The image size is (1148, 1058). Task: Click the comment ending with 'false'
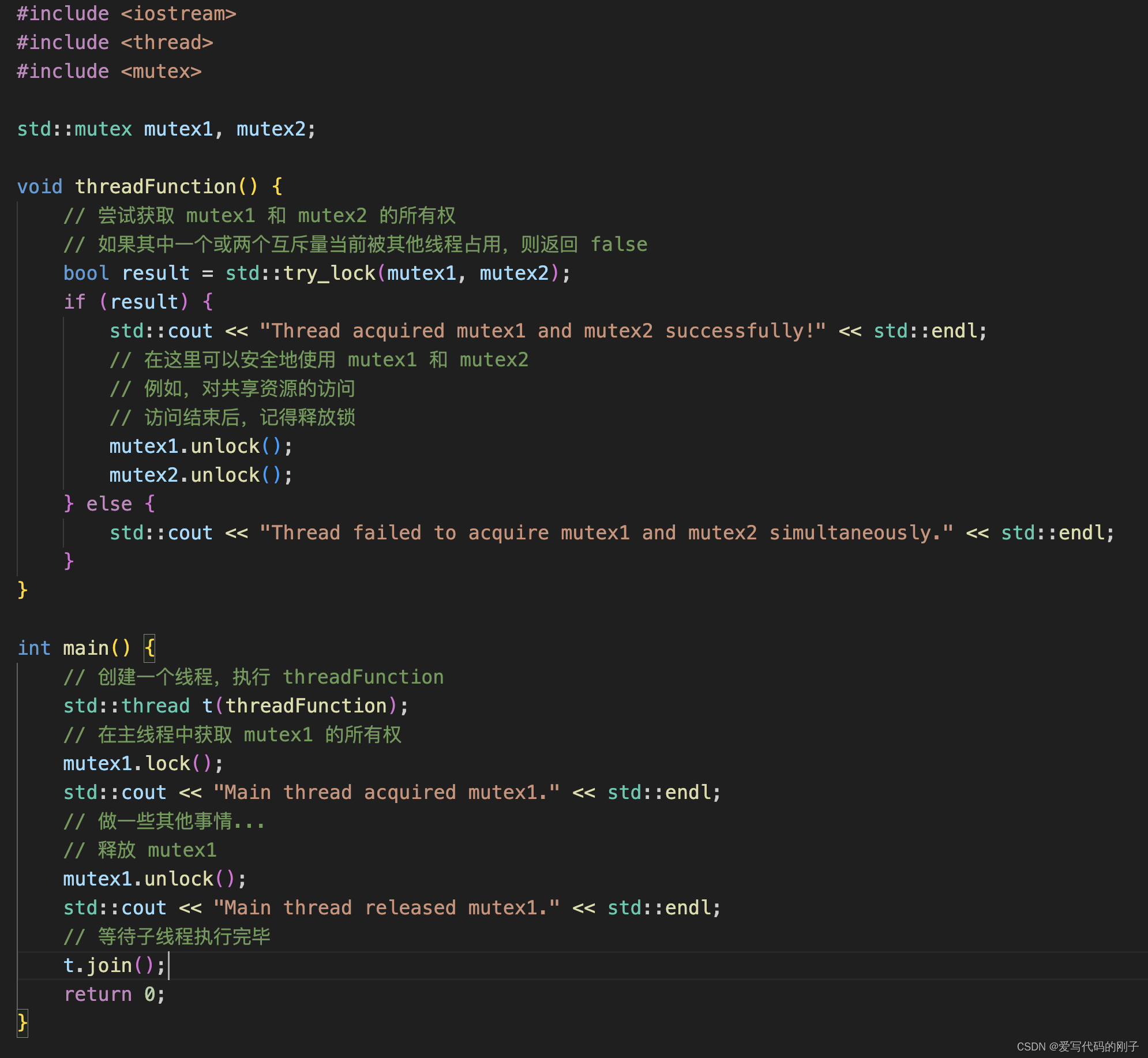pos(355,245)
